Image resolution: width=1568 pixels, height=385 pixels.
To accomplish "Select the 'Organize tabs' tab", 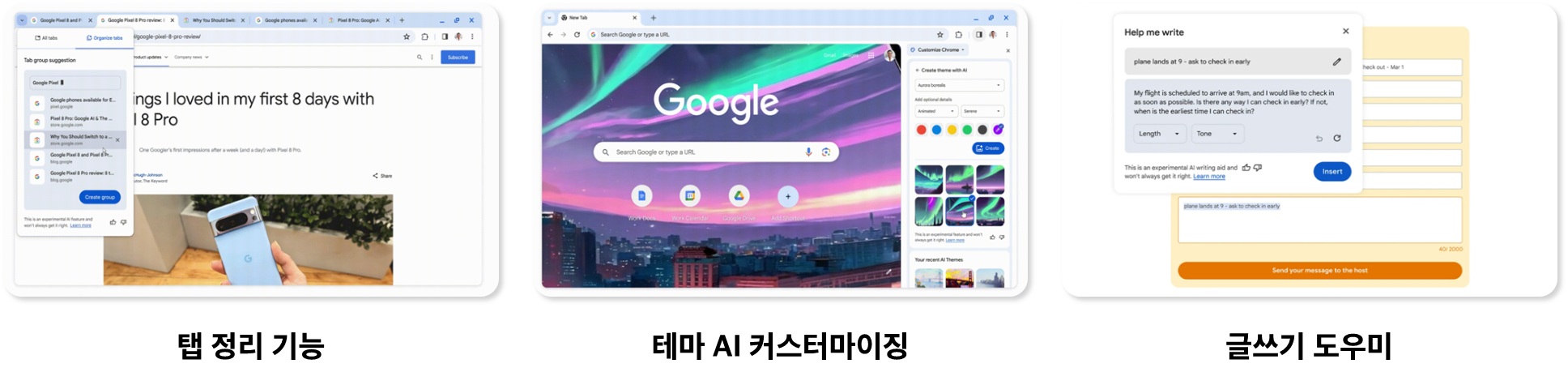I will click(104, 38).
